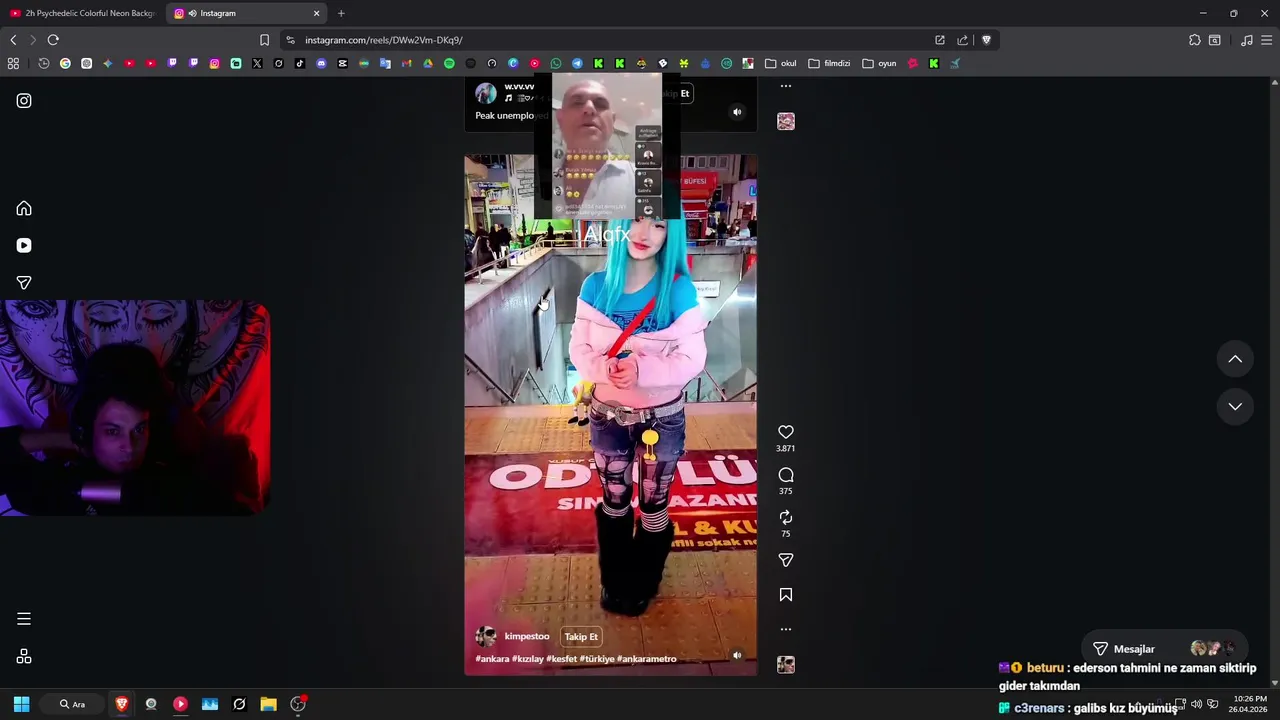This screenshot has height=720, width=1280.
Task: Open direct messages paper plane in sidebar
Action: (x=24, y=283)
